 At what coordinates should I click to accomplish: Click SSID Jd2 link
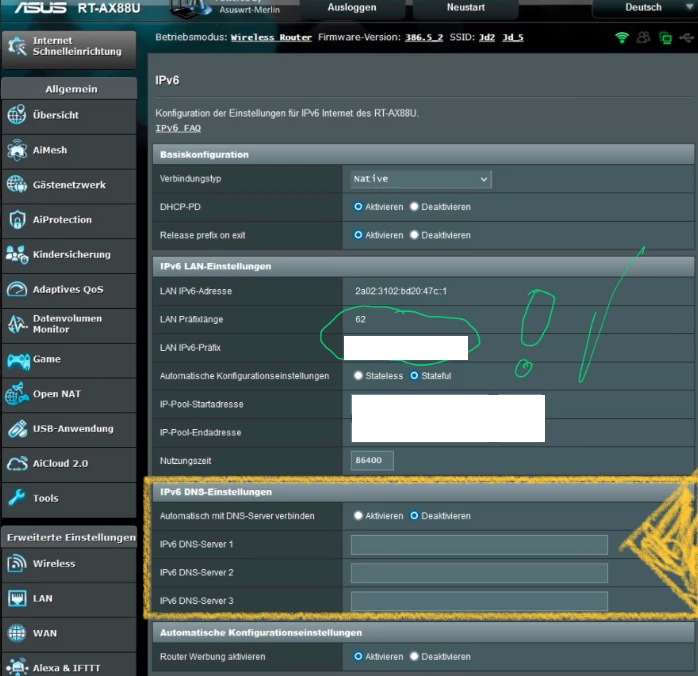tap(487, 37)
